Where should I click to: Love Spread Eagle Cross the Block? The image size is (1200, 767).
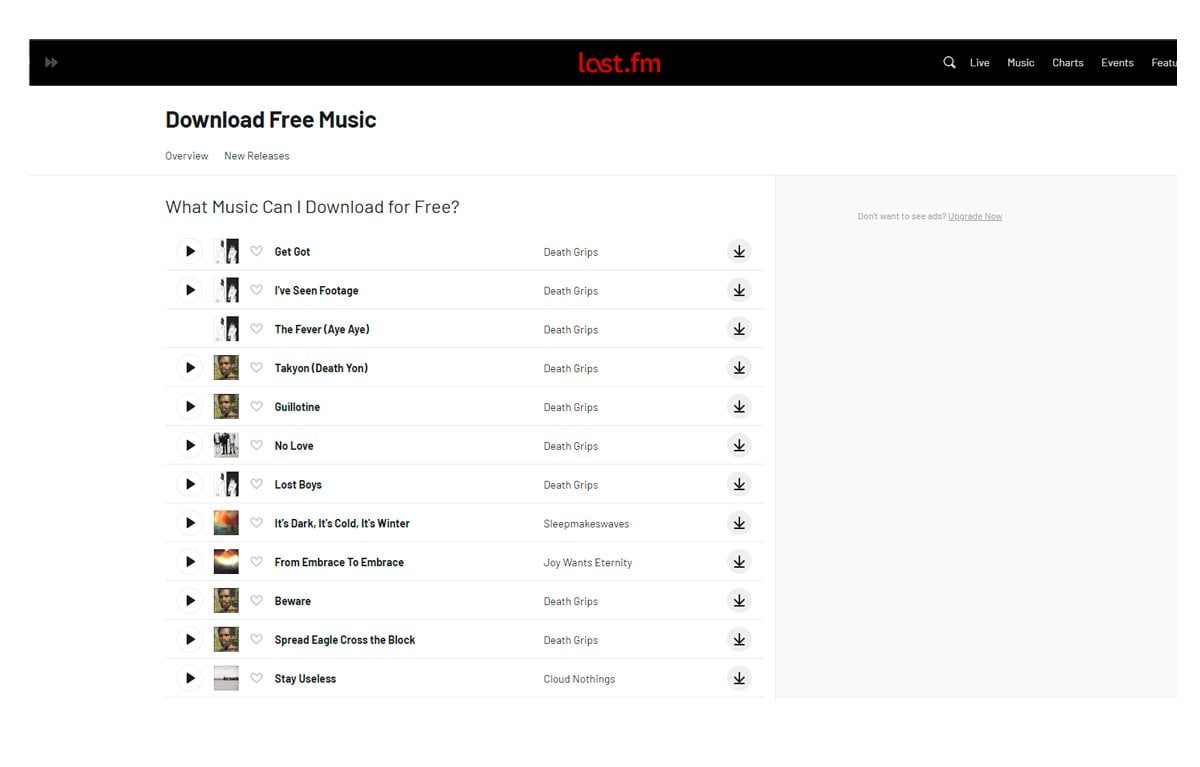pyautogui.click(x=256, y=640)
